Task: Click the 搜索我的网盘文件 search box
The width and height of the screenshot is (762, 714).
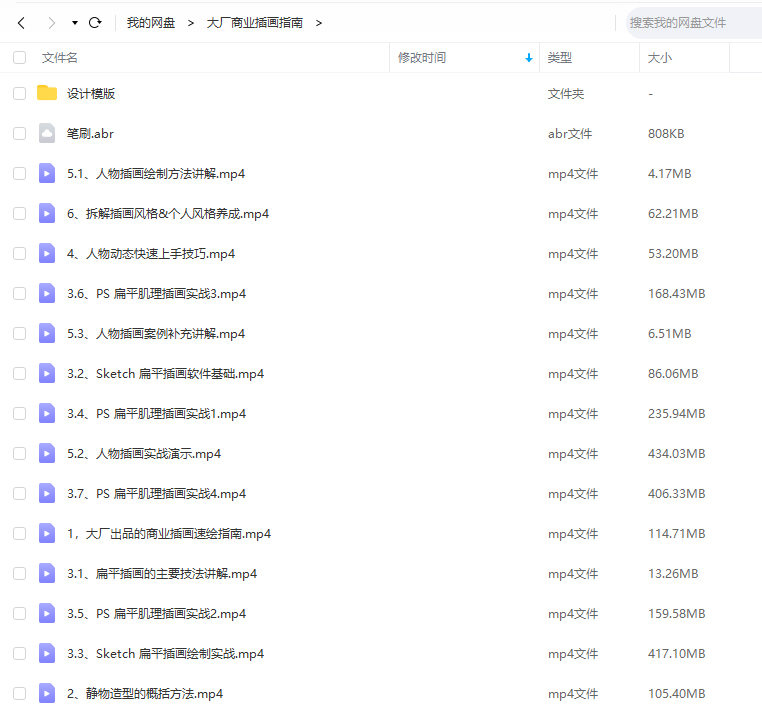Action: pyautogui.click(x=690, y=22)
